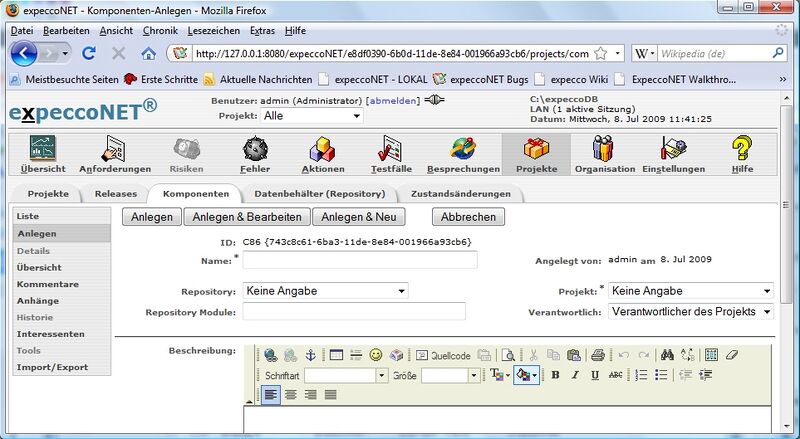Toggle italic formatting

pos(575,375)
